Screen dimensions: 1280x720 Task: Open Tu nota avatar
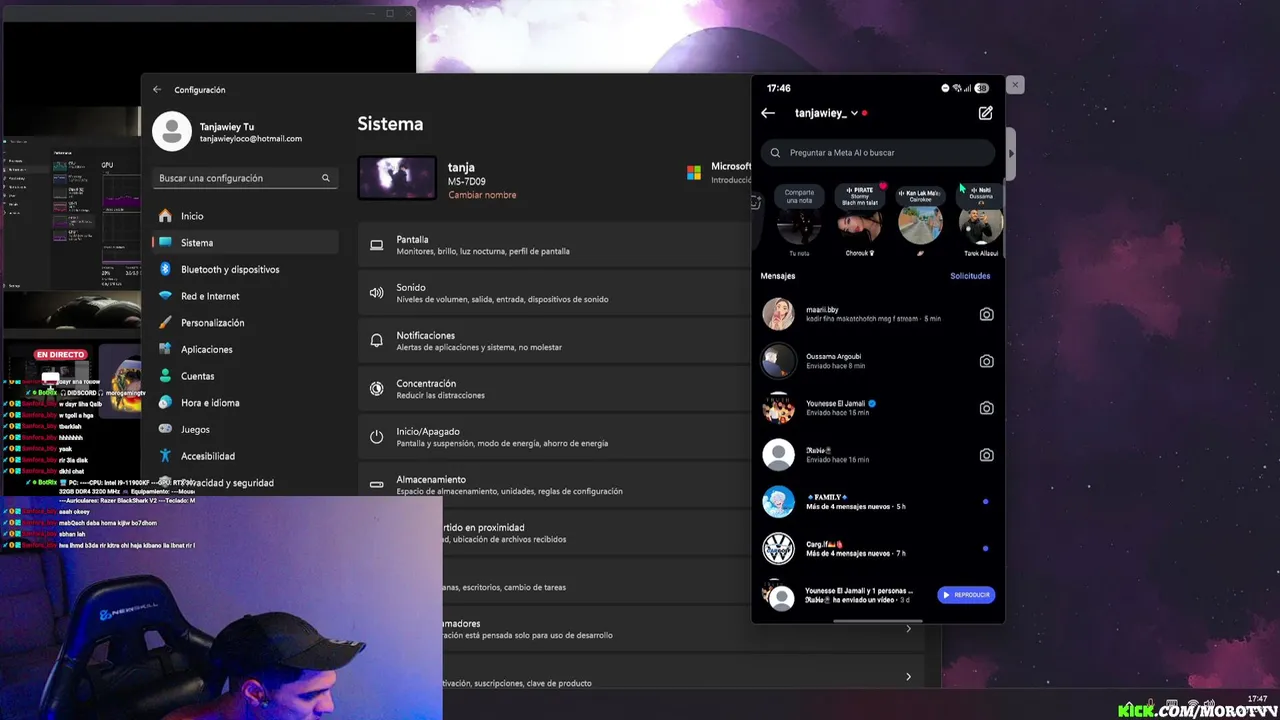tap(799, 224)
